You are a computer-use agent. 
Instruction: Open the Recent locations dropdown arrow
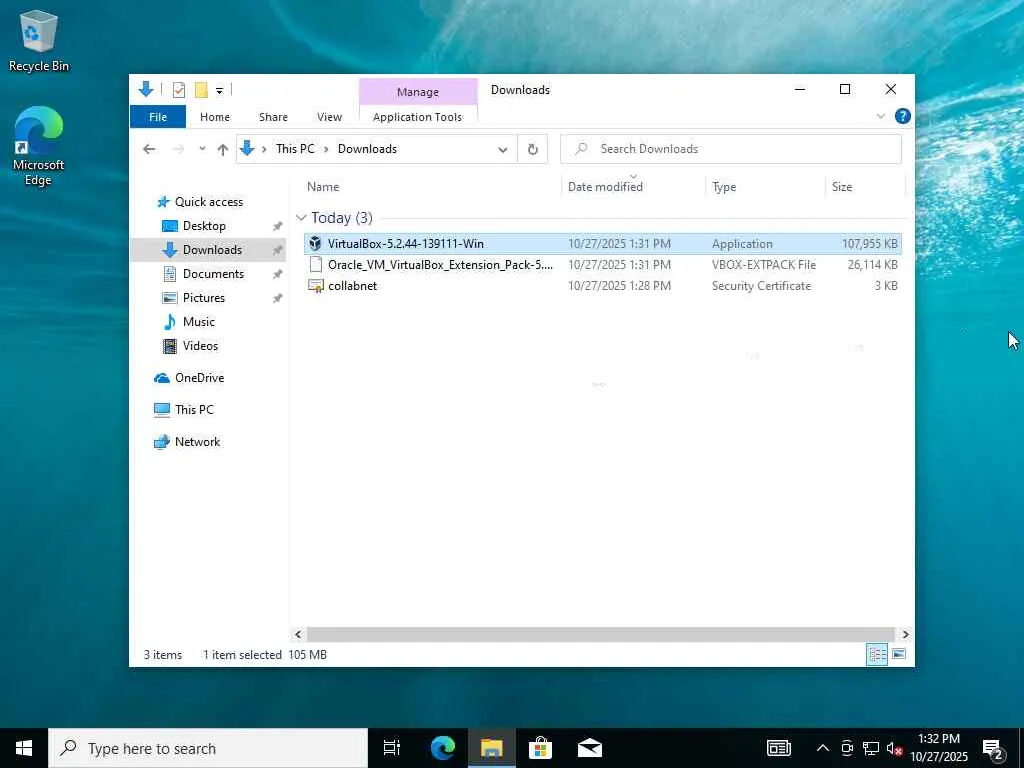(202, 149)
